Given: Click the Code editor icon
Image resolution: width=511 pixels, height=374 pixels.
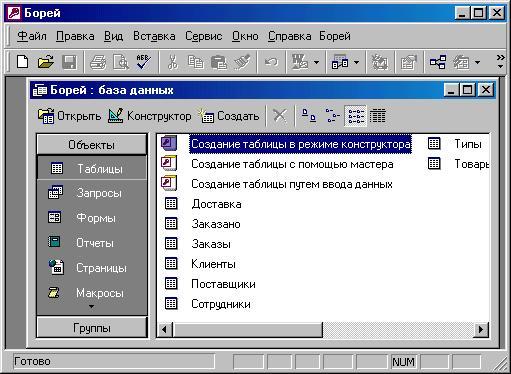Looking at the screenshot, I should pos(380,62).
